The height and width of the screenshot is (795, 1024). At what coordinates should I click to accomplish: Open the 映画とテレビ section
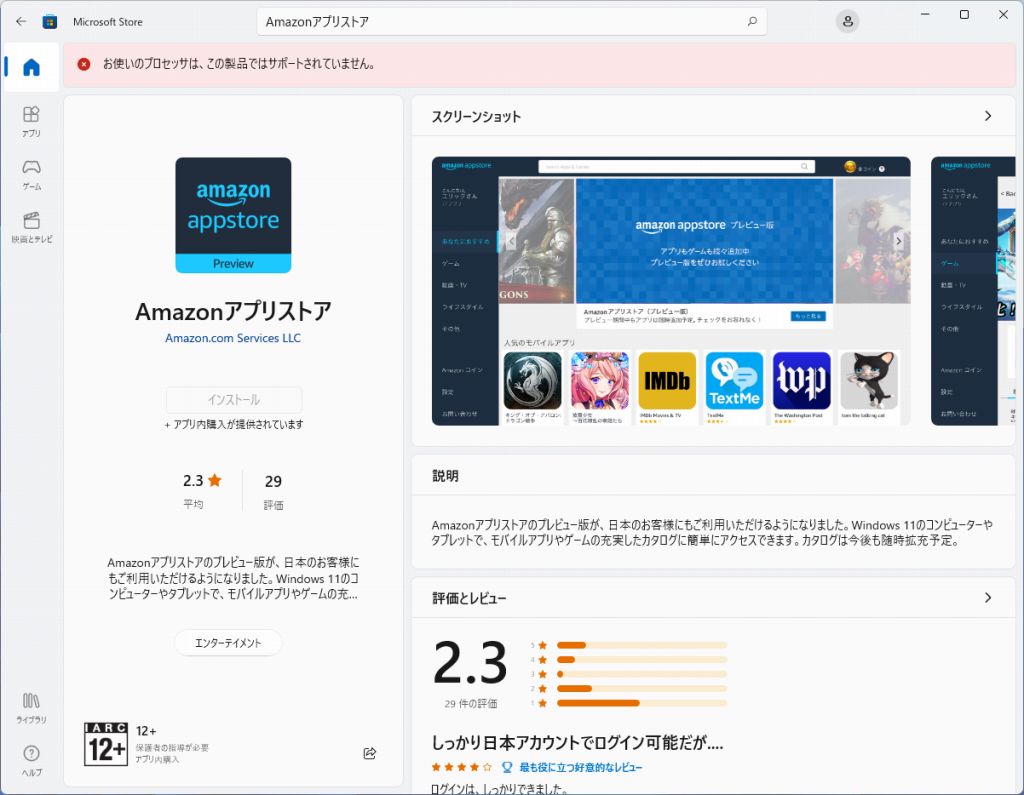coord(31,227)
